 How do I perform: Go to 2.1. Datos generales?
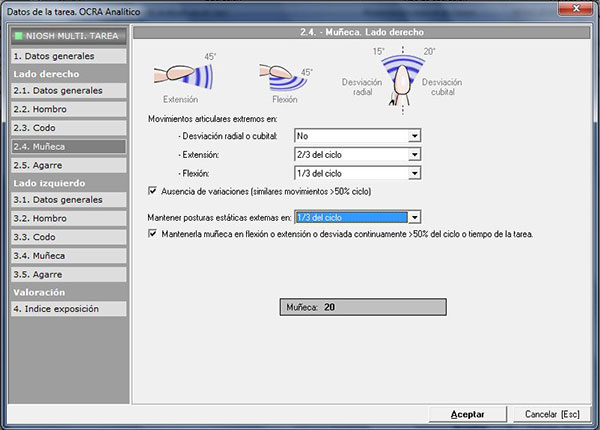[x=68, y=91]
